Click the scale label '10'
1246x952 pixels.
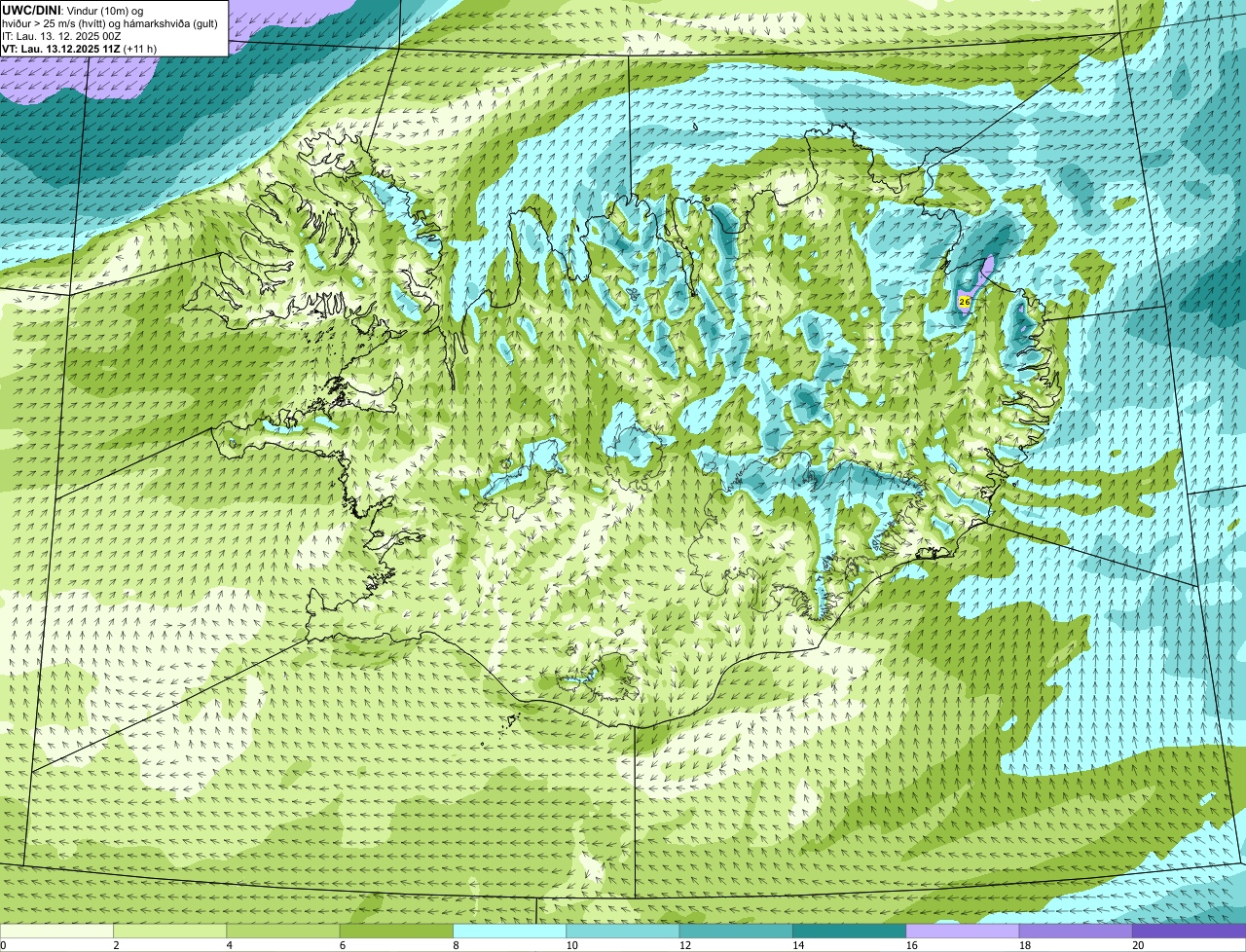(571, 945)
